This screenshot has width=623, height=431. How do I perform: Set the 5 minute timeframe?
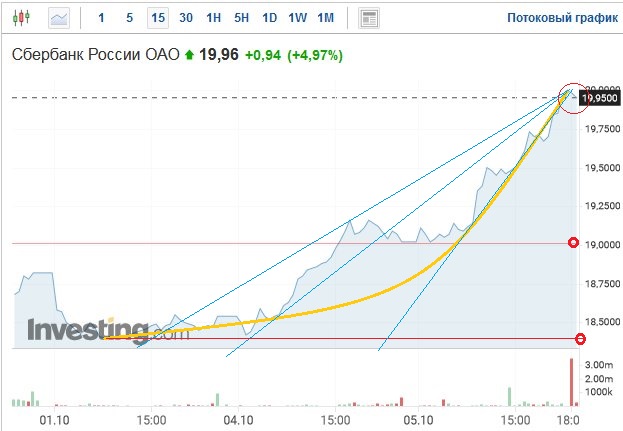click(130, 18)
